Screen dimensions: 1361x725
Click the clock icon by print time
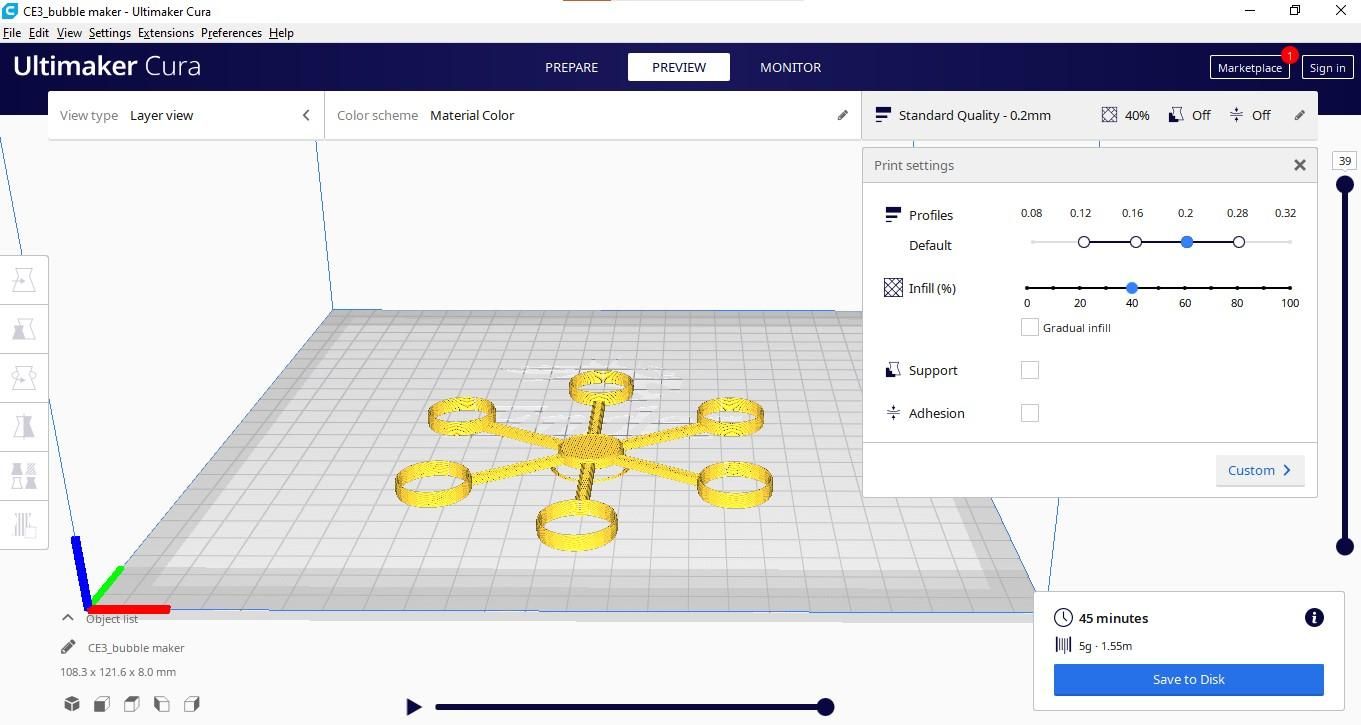[1064, 618]
